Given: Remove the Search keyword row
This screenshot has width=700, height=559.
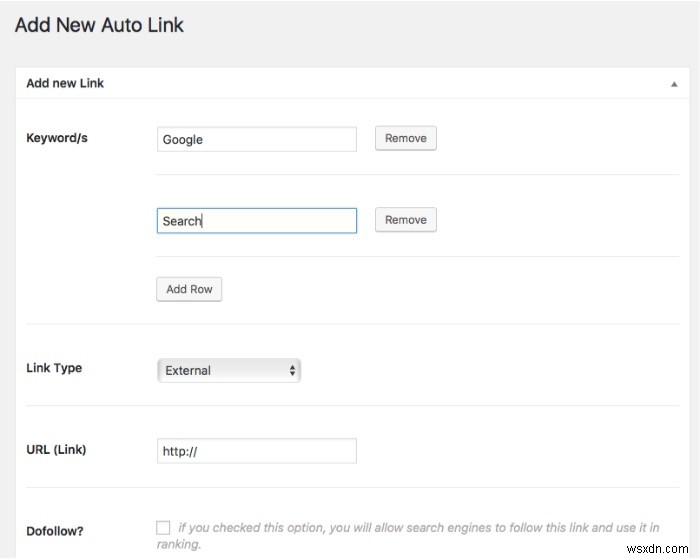Looking at the screenshot, I should (x=406, y=220).
